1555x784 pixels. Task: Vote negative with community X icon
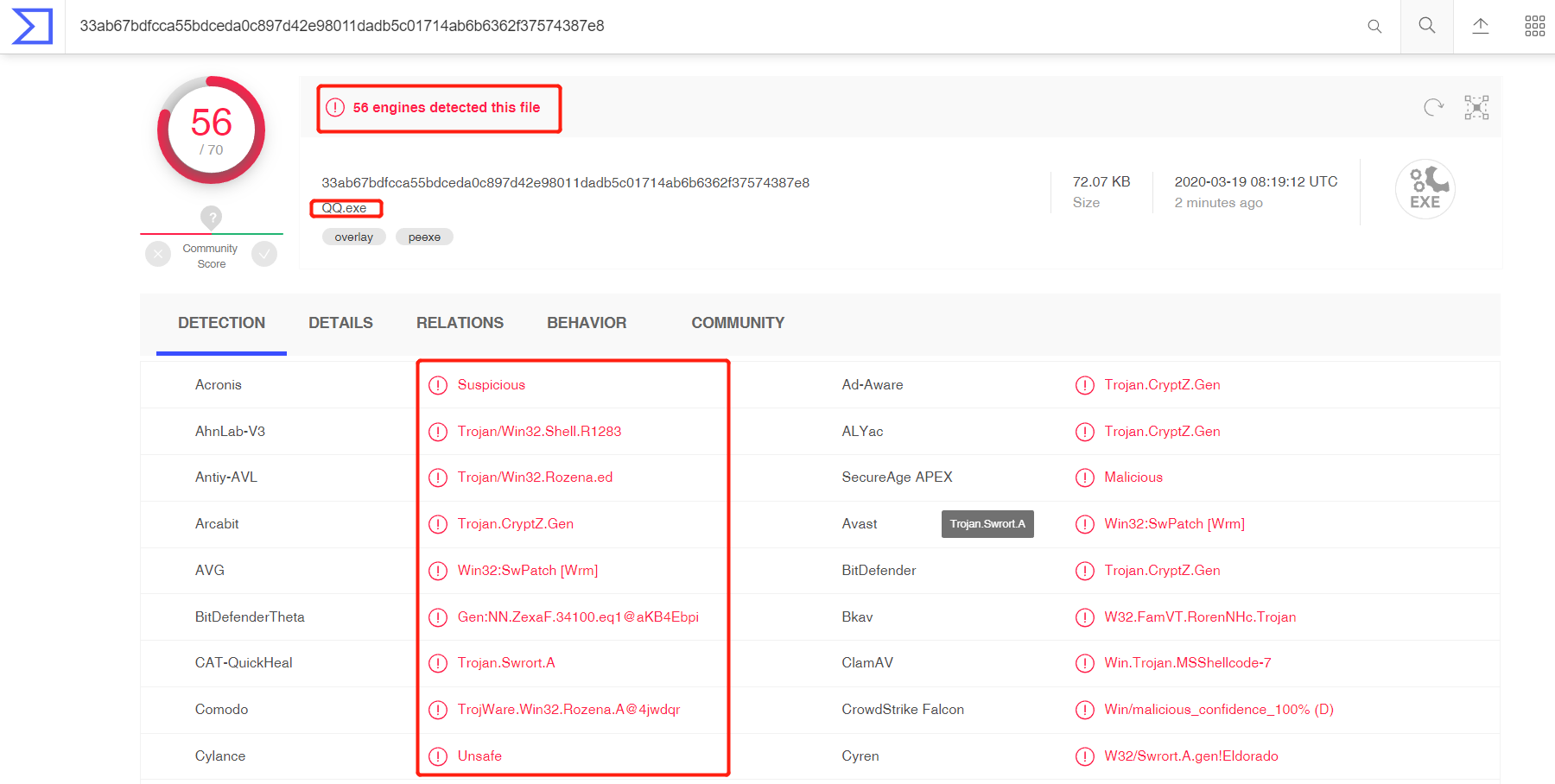pyautogui.click(x=158, y=254)
